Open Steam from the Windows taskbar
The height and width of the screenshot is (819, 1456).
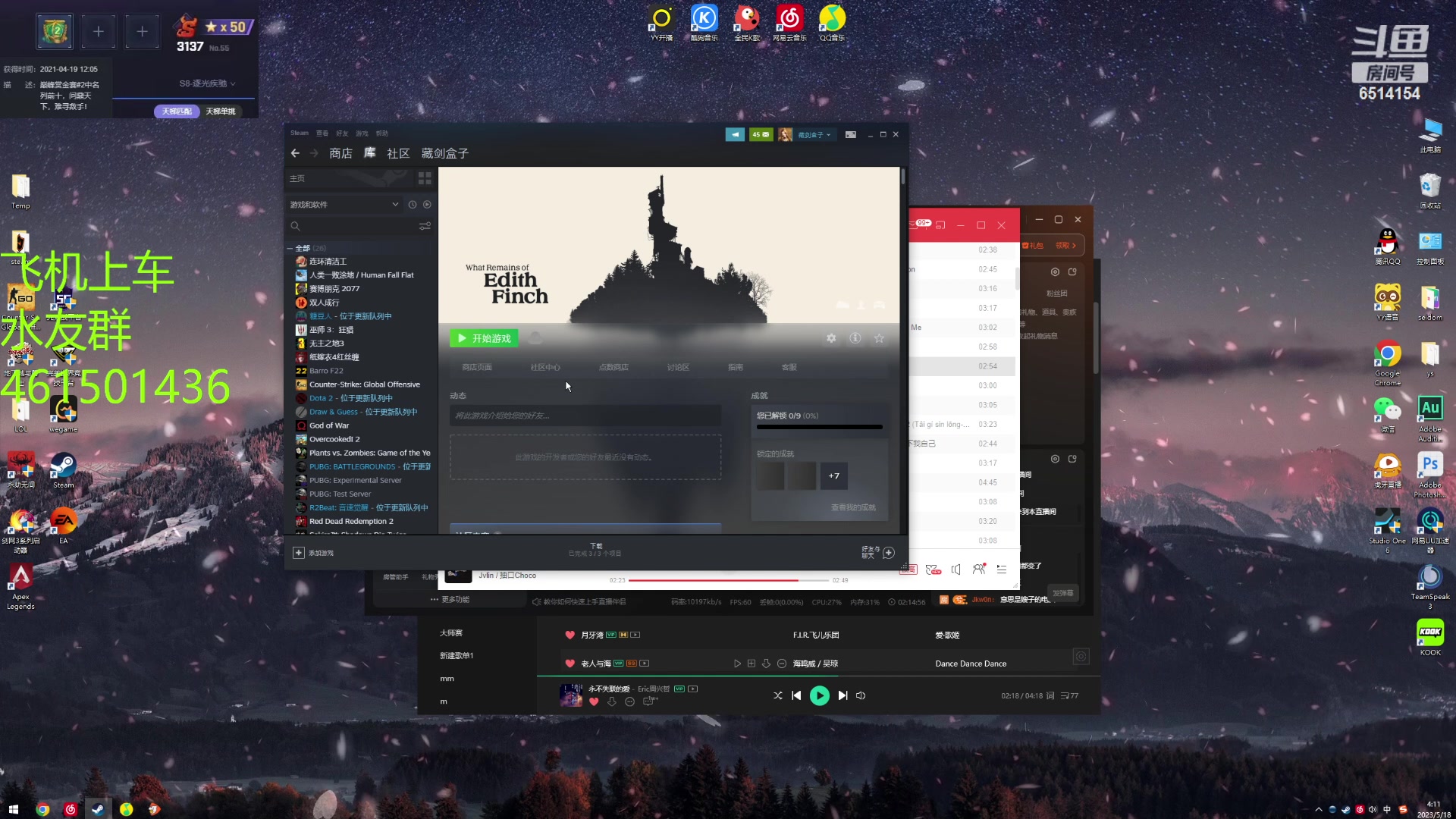(98, 809)
